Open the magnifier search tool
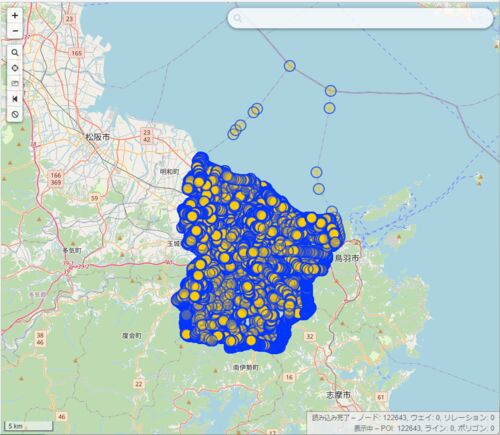 15,53
